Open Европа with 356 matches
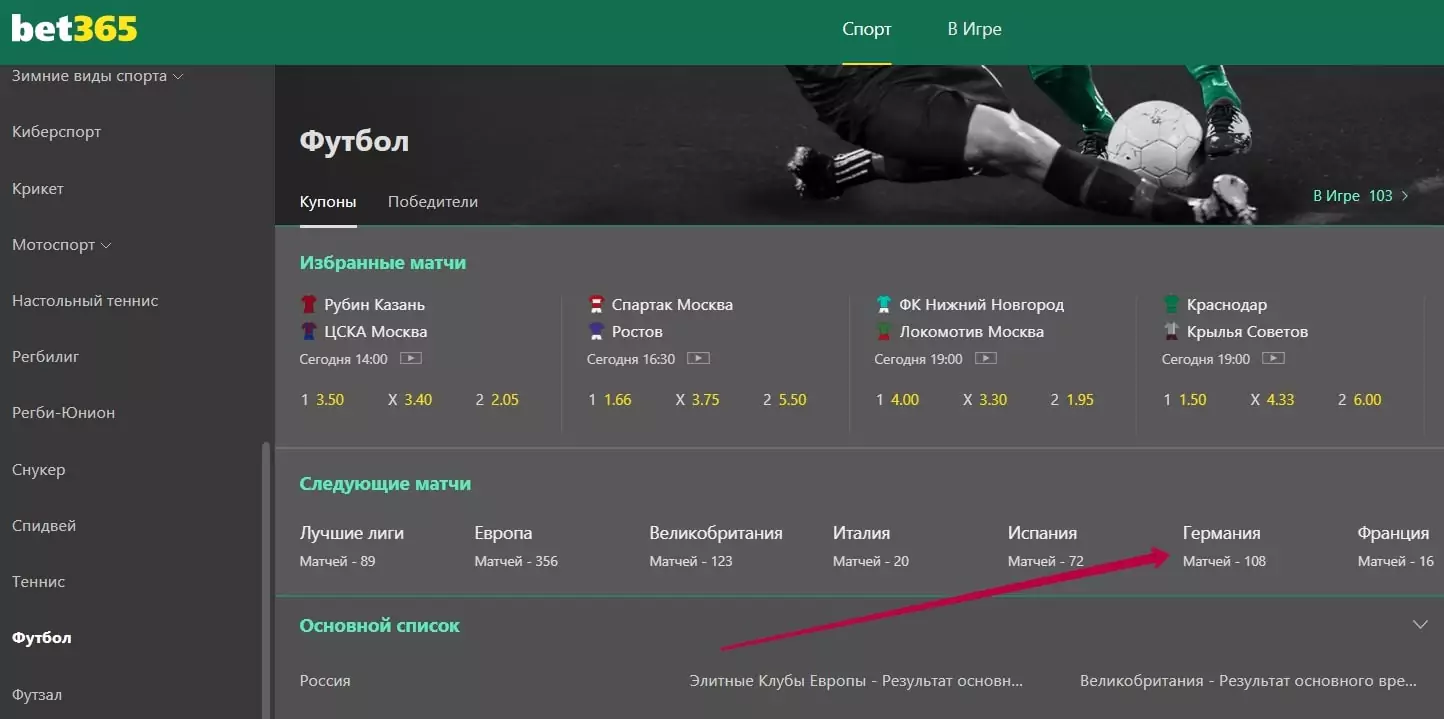 pyautogui.click(x=516, y=546)
